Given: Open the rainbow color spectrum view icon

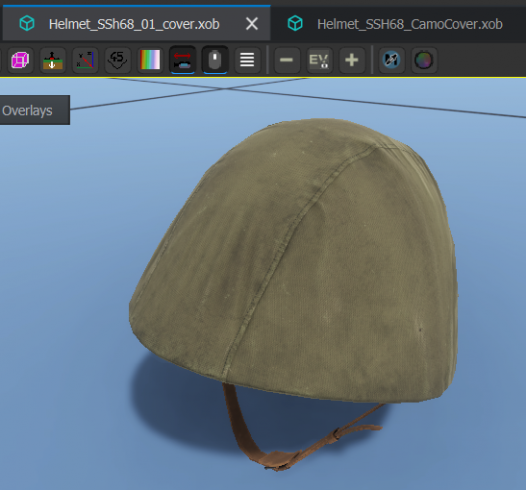Looking at the screenshot, I should [x=150, y=60].
